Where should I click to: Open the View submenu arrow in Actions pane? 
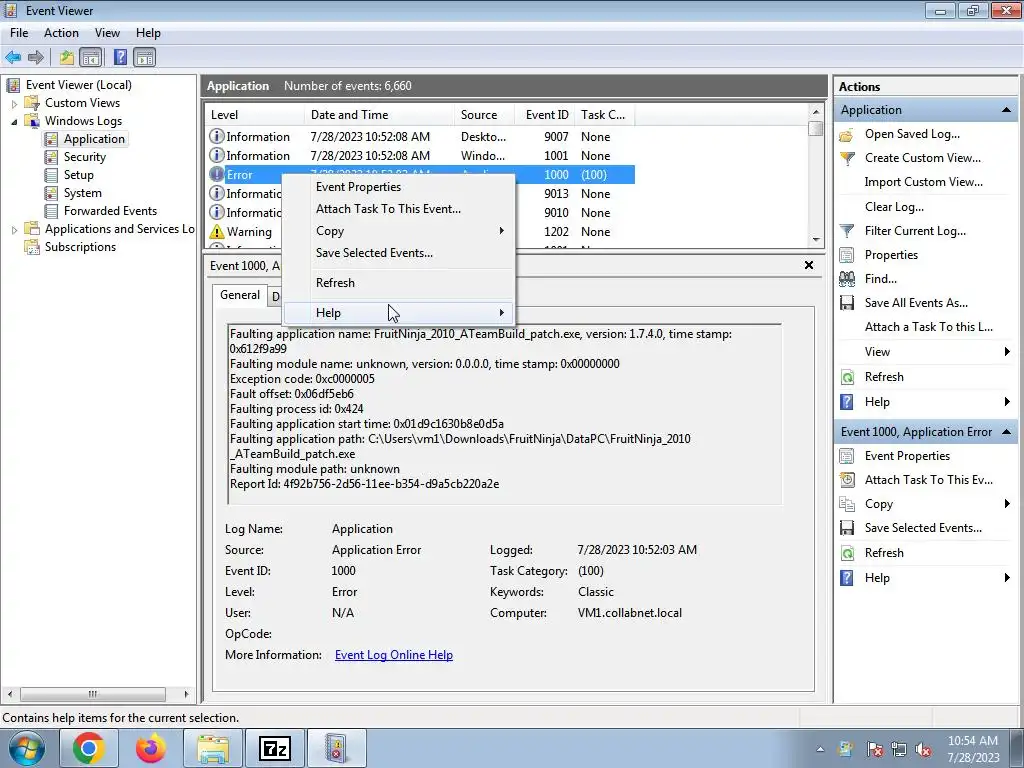tap(1007, 352)
